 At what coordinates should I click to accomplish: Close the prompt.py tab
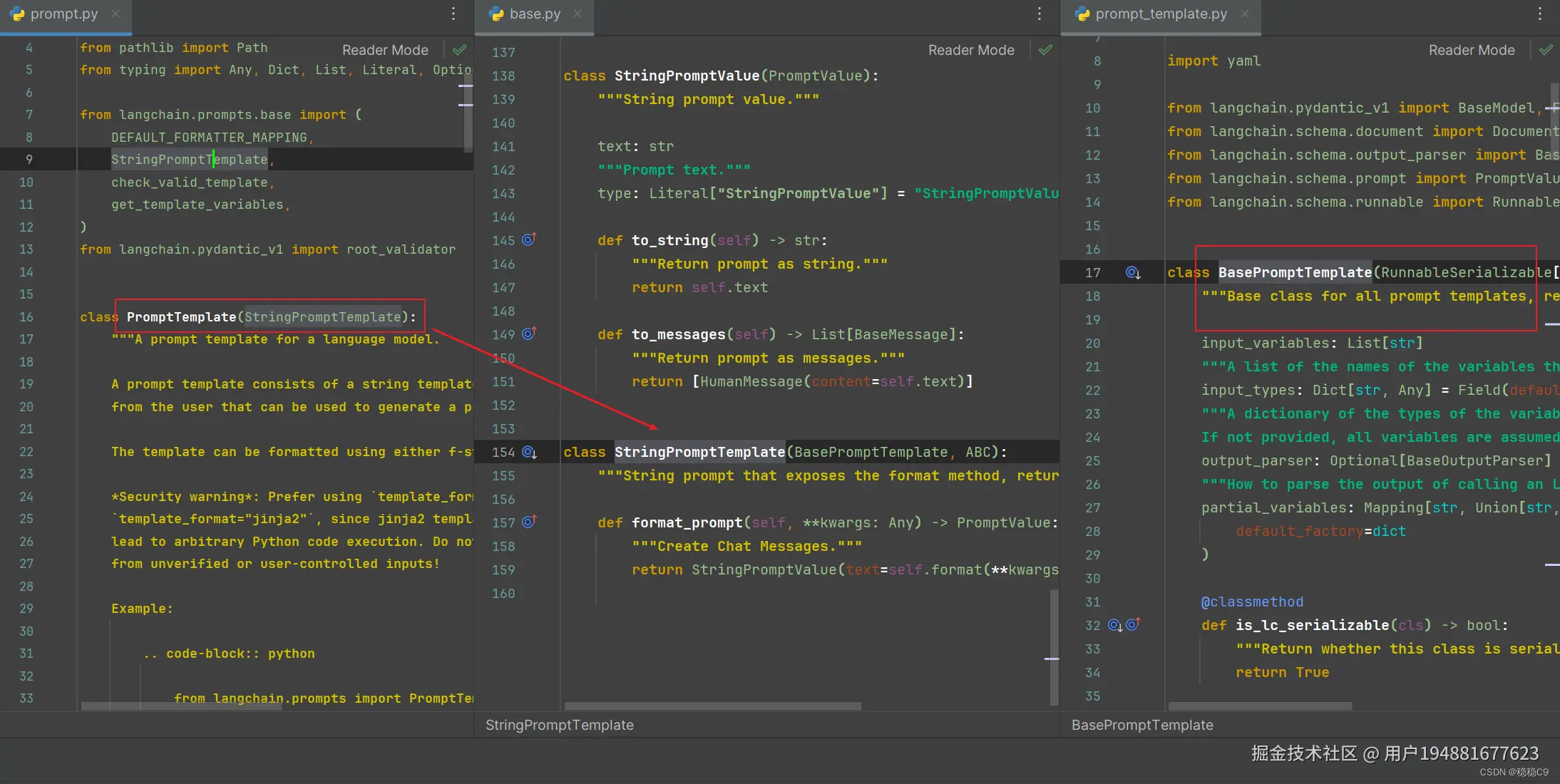pos(116,14)
